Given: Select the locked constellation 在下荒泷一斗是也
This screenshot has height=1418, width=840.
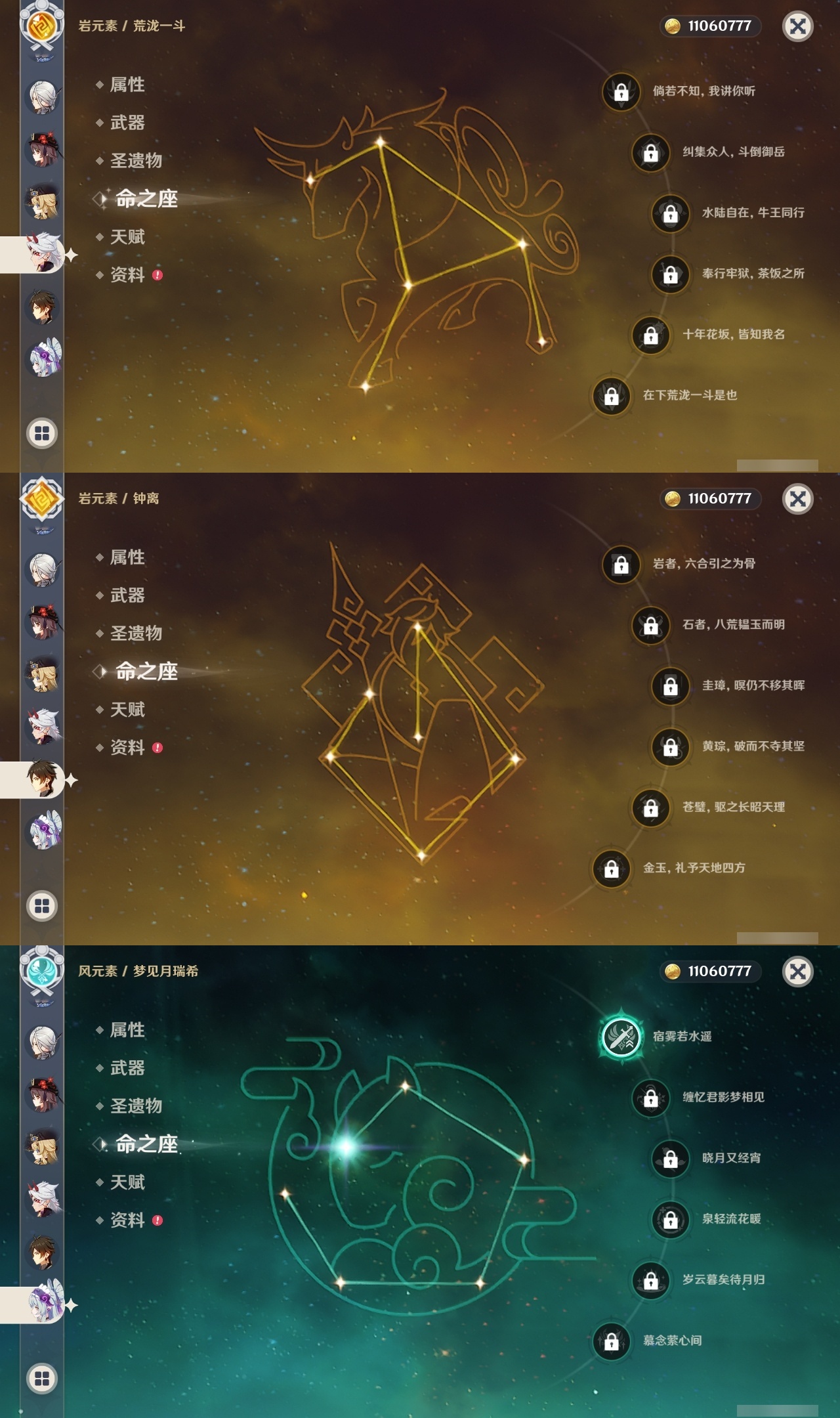Looking at the screenshot, I should 612,396.
